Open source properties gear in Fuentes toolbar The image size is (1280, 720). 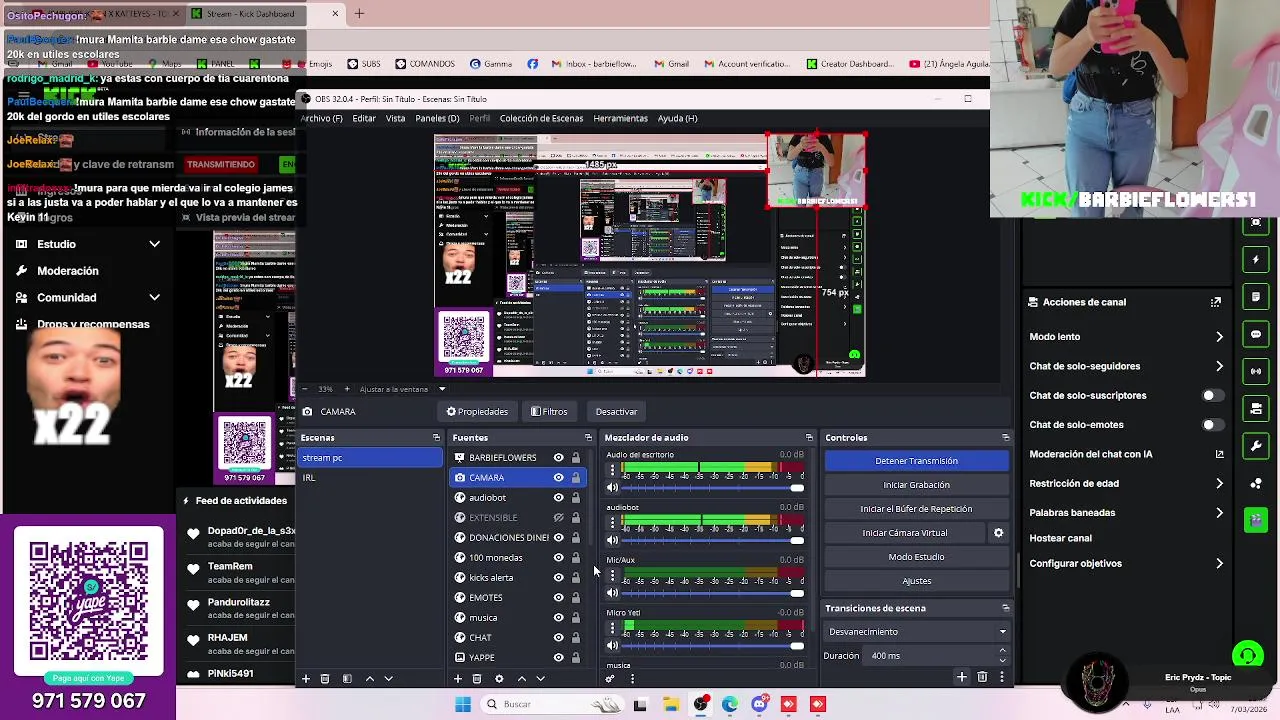tap(499, 679)
